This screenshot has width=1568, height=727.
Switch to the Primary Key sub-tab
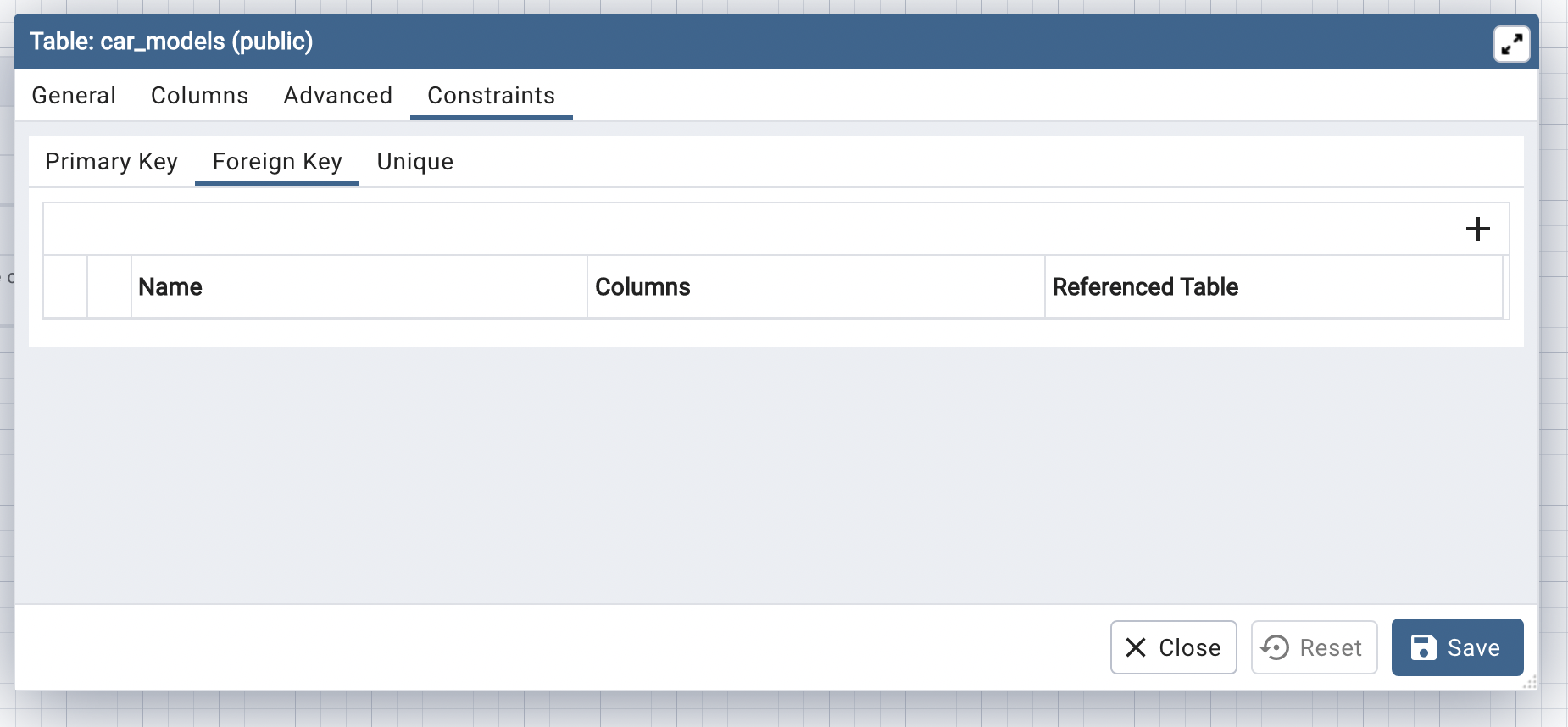[111, 162]
